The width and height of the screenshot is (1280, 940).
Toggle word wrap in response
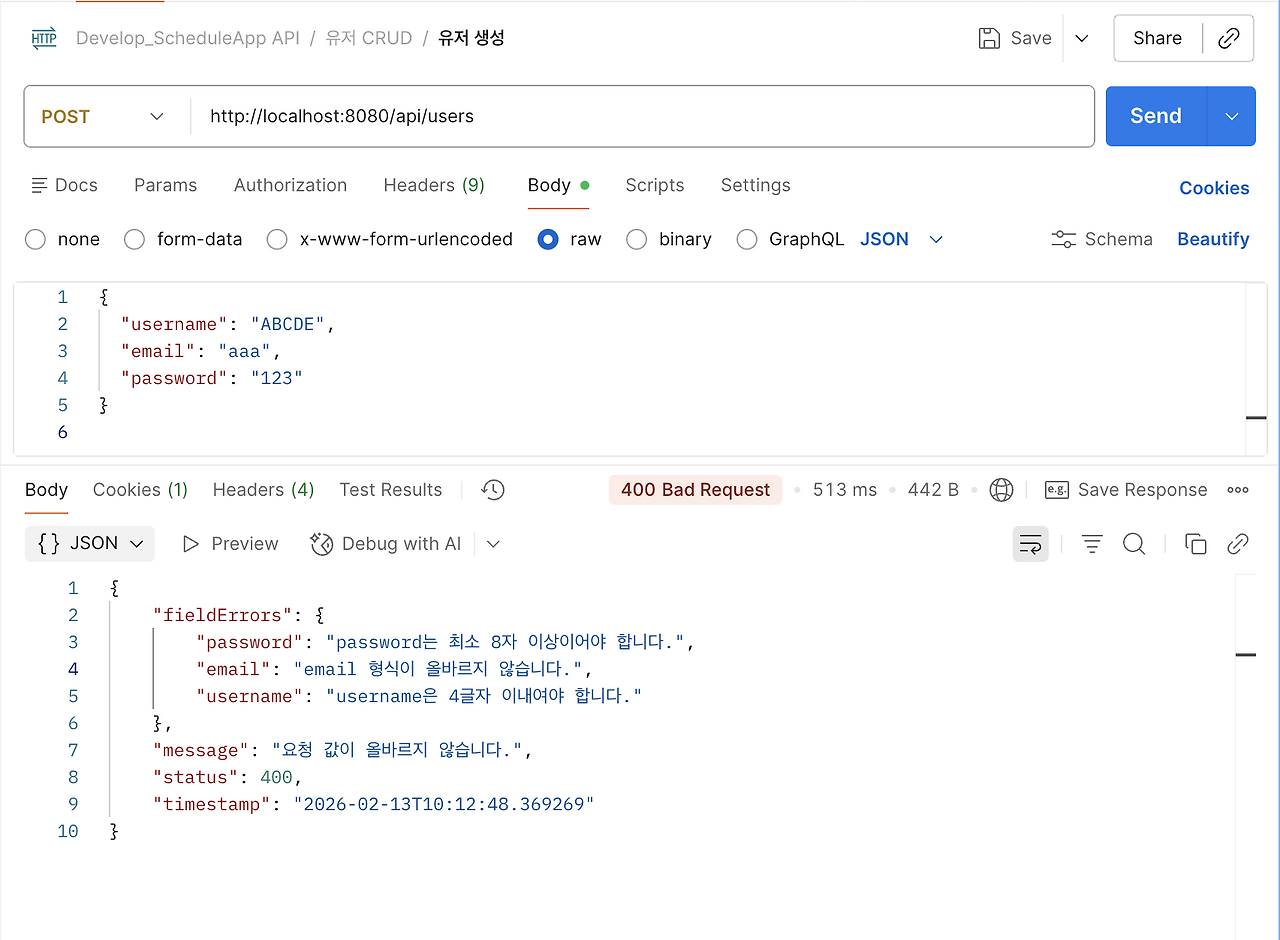click(x=1030, y=544)
